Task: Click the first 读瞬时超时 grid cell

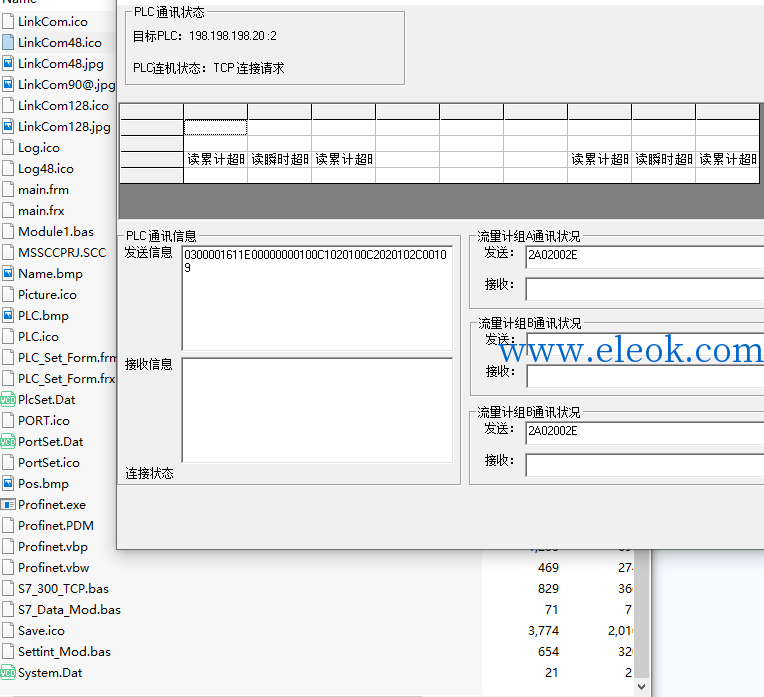Action: [279, 159]
